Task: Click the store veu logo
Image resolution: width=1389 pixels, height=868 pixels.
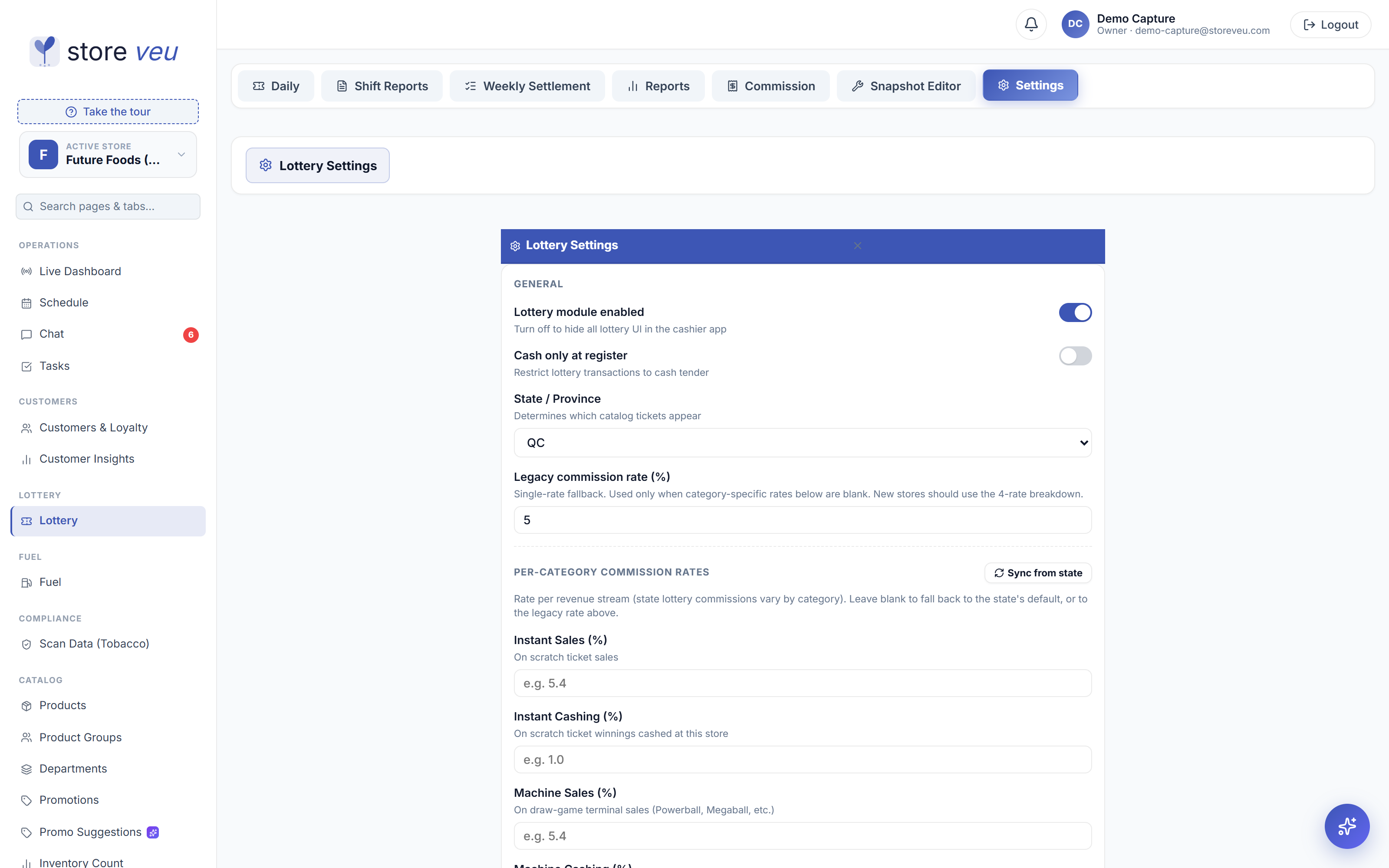Action: point(104,51)
